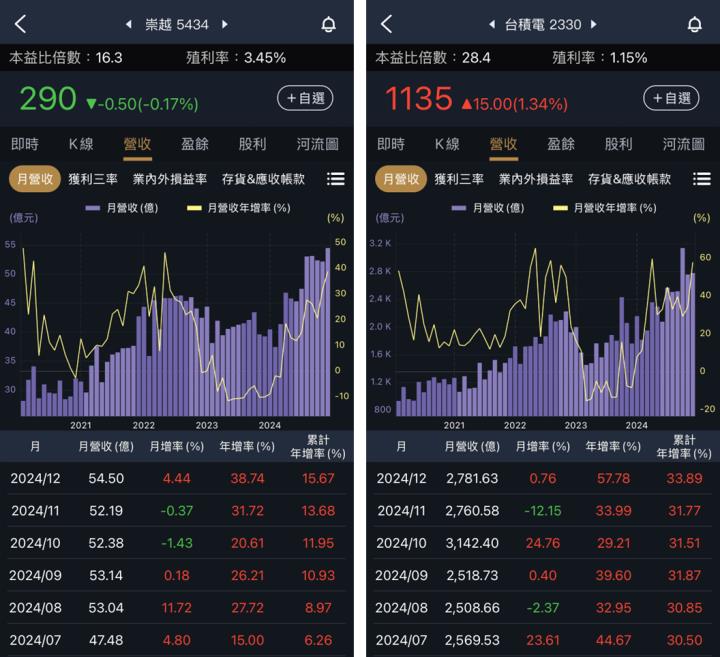The width and height of the screenshot is (720, 657).
Task: Open list menu icon in 崇越 panel
Action: click(336, 179)
